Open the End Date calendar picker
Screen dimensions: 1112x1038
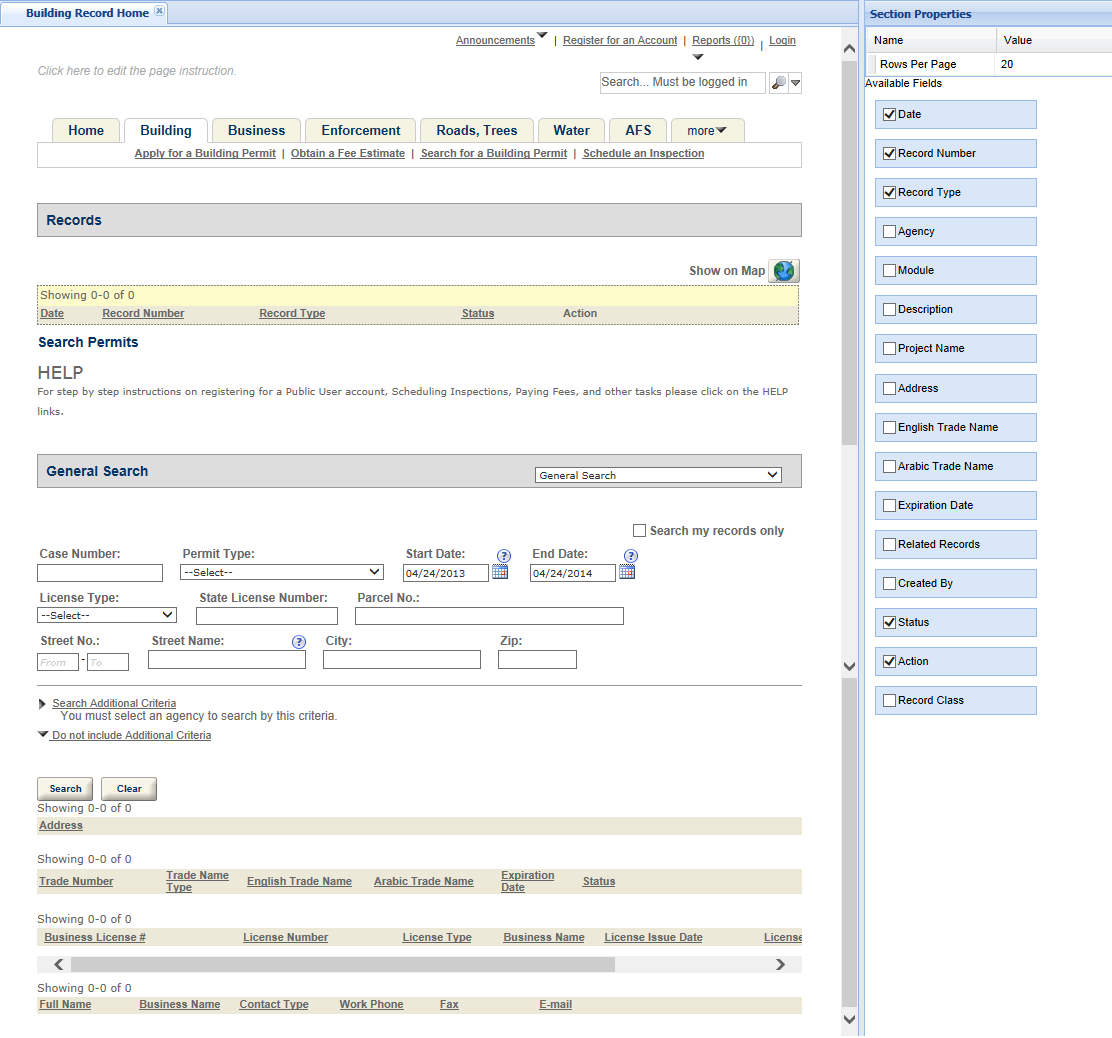click(627, 572)
